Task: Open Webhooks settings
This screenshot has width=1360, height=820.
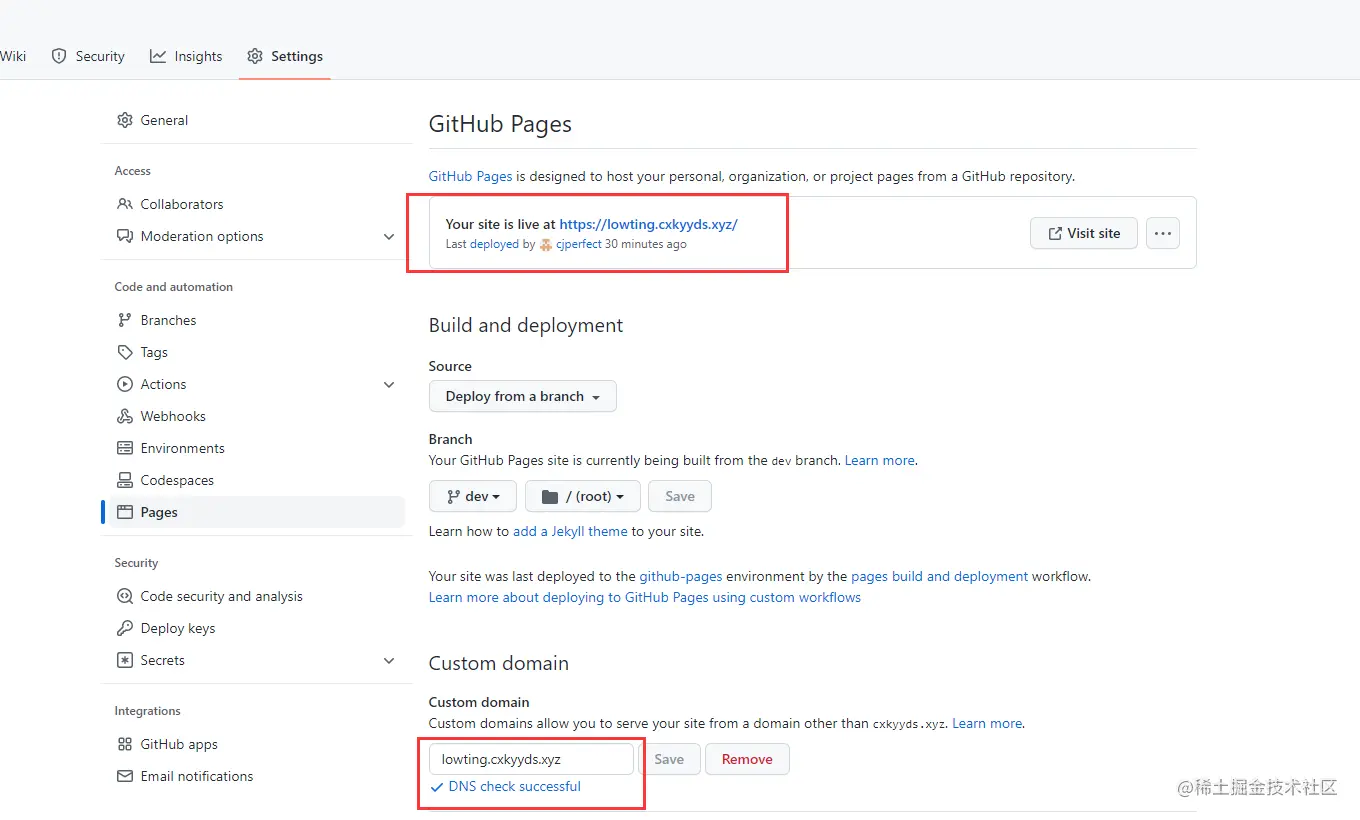Action: point(255,416)
